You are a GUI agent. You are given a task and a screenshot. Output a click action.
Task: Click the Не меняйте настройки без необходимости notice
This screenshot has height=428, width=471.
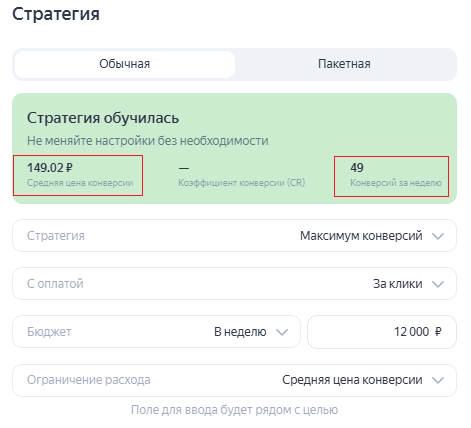[148, 141]
